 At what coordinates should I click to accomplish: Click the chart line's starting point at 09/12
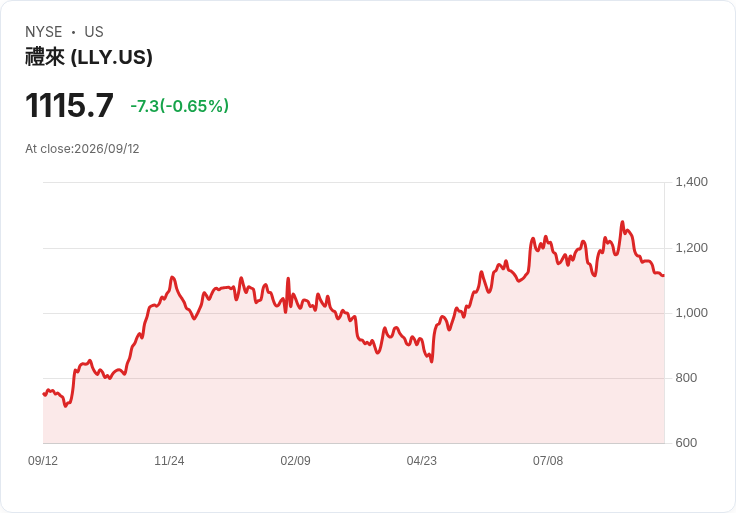tap(44, 394)
